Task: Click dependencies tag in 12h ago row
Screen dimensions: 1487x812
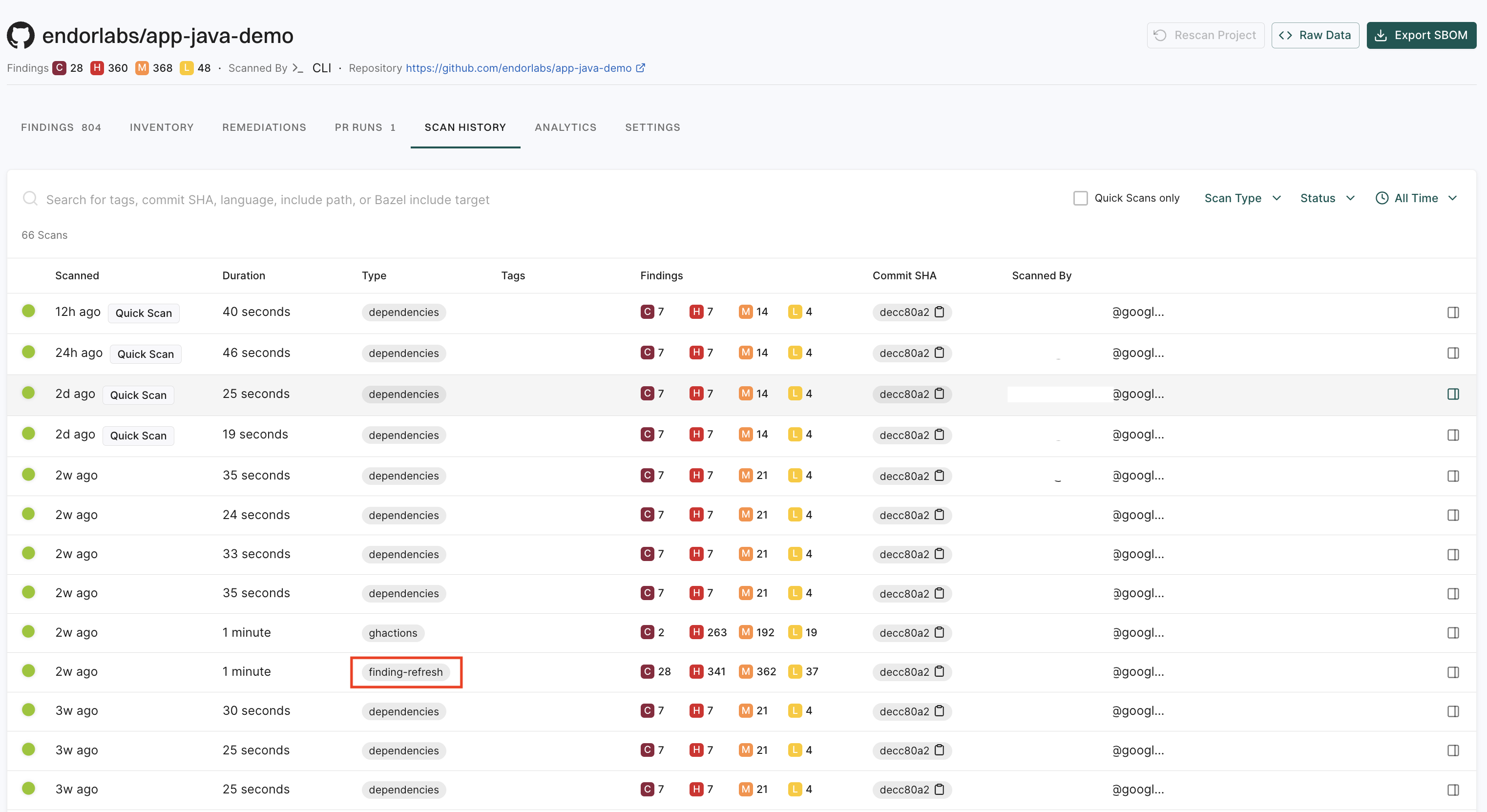Action: tap(404, 312)
